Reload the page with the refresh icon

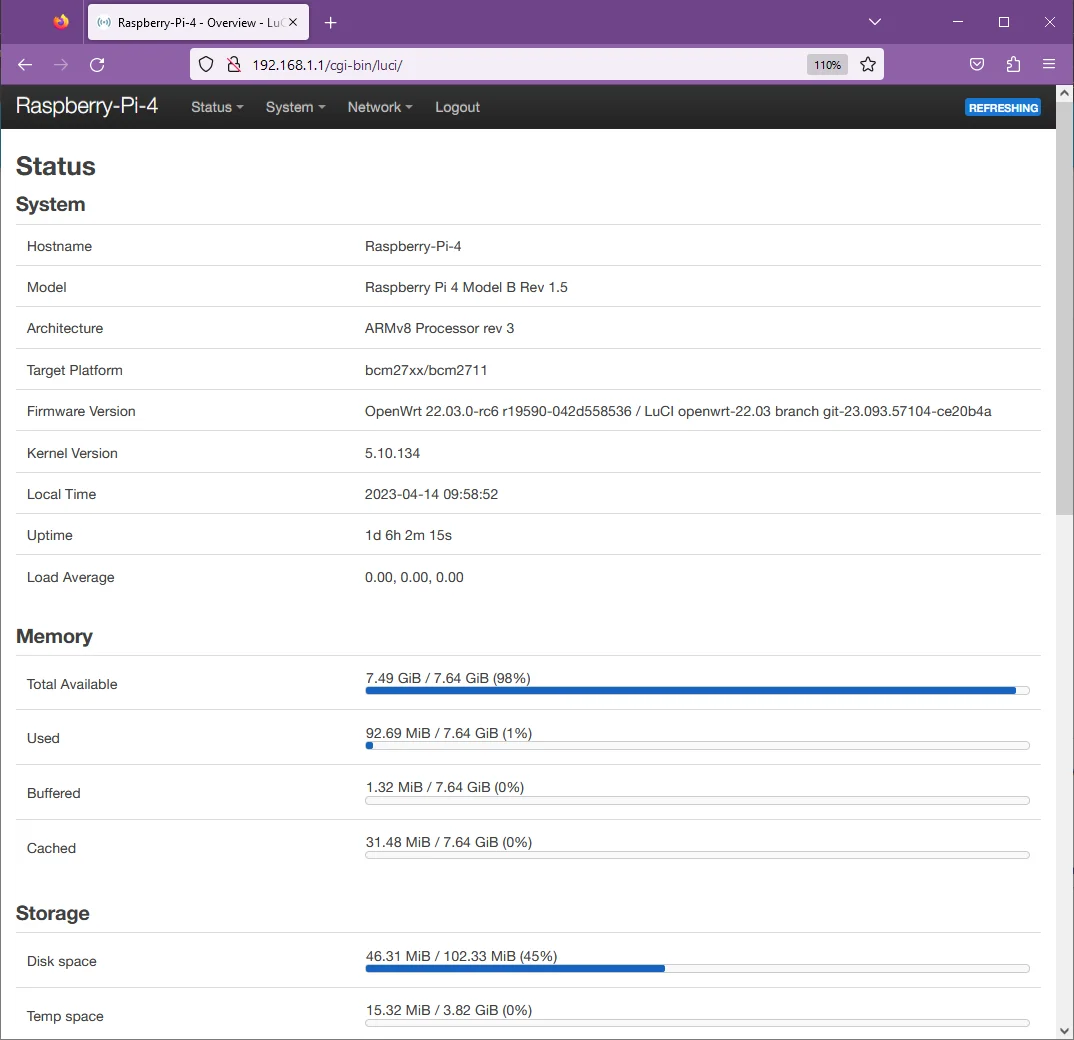[97, 65]
